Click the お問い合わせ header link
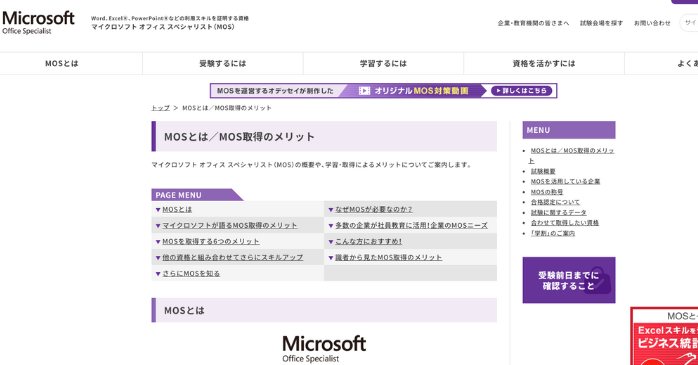 (652, 23)
